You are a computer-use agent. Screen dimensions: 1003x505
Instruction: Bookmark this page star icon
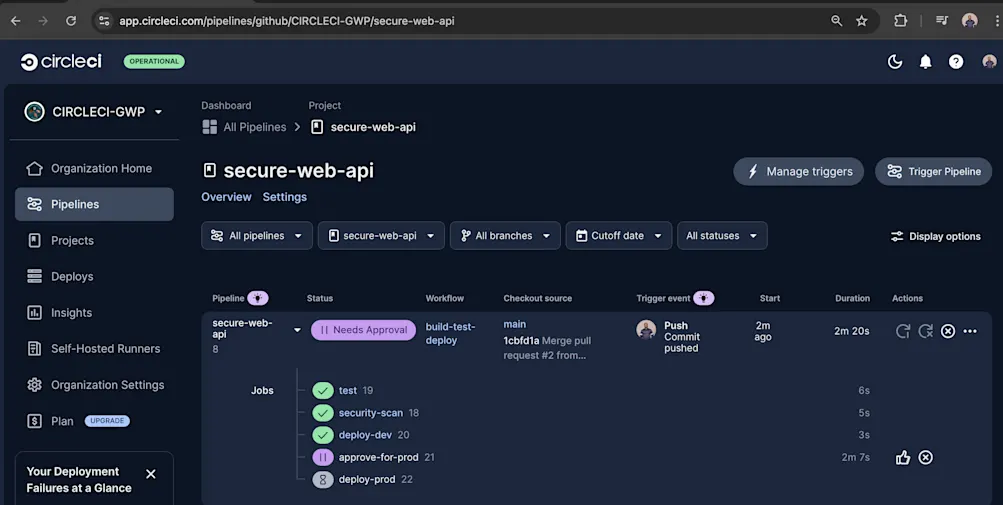[862, 20]
